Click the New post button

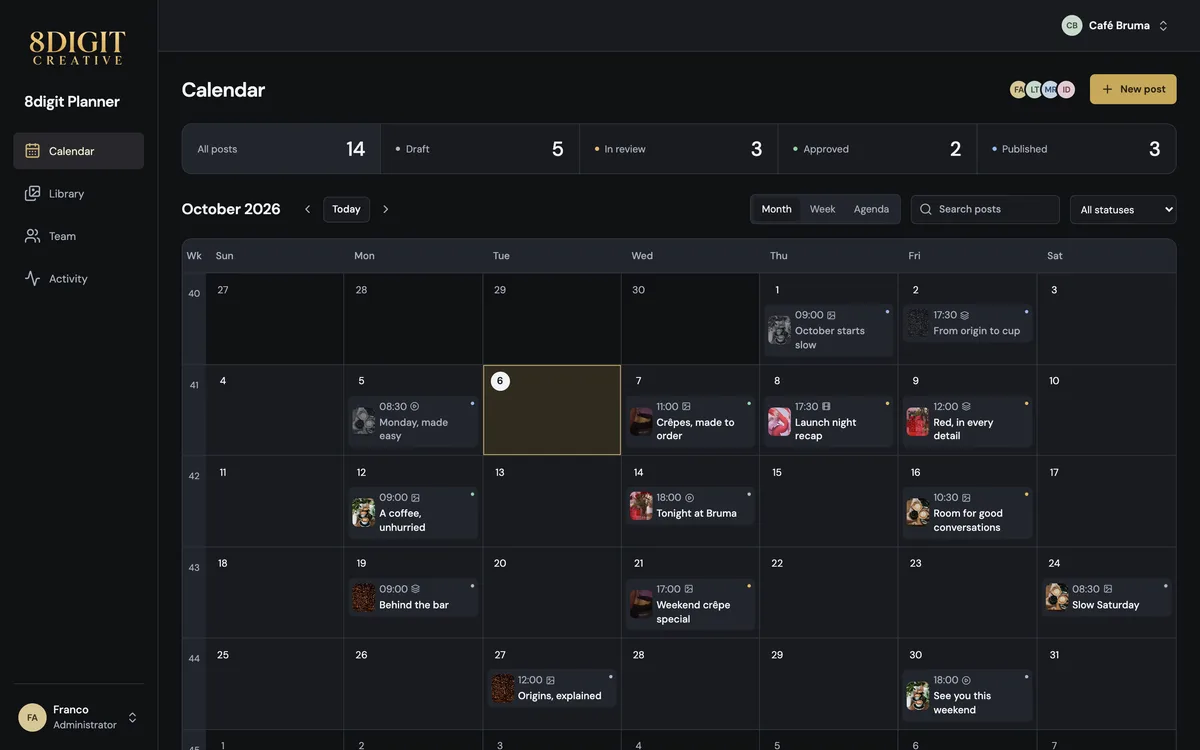tap(1133, 89)
